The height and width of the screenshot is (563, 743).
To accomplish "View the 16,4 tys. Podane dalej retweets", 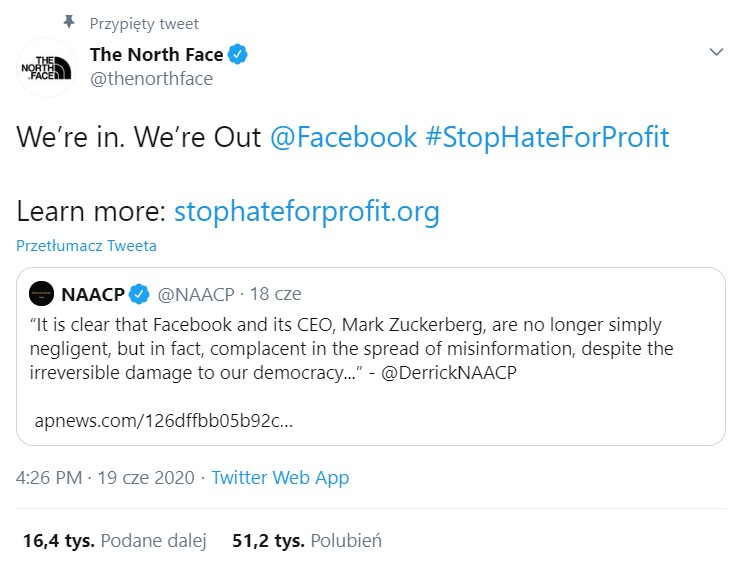I will click(114, 541).
